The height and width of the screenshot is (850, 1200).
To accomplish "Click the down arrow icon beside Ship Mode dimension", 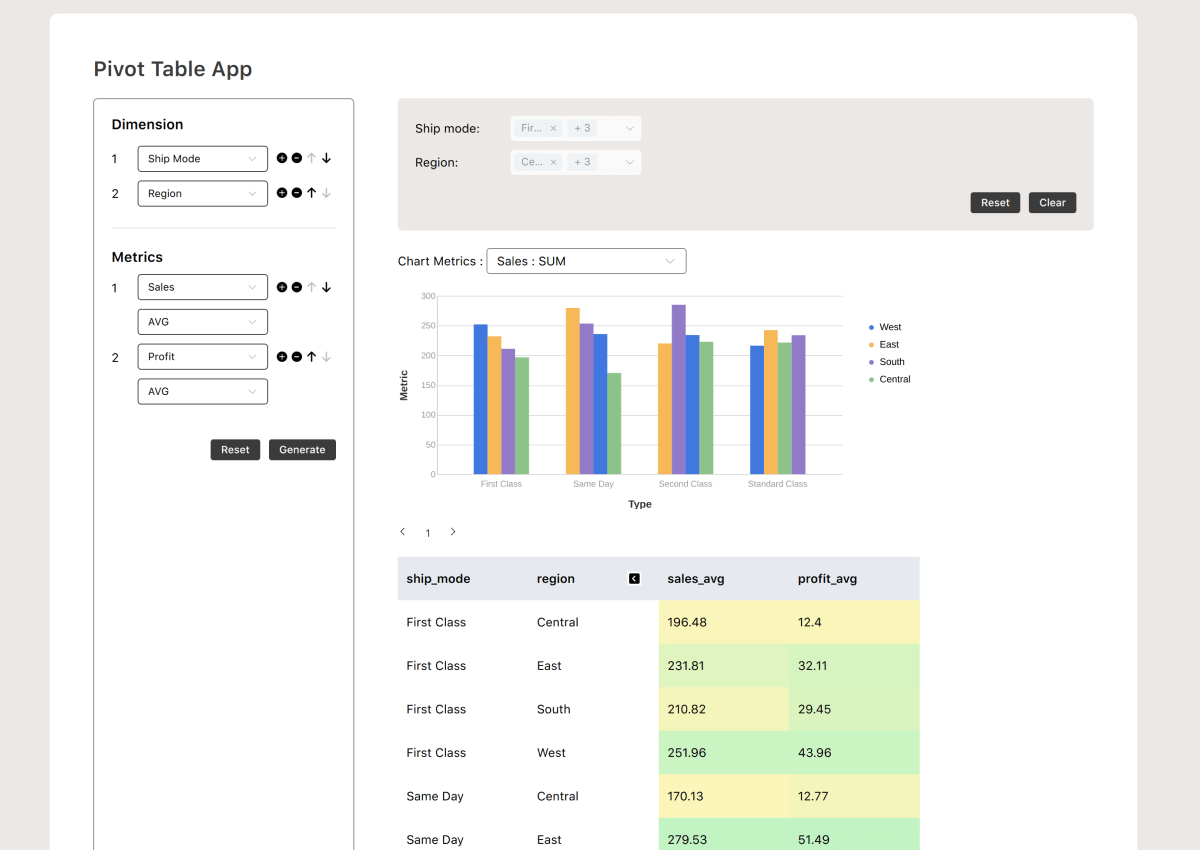I will tap(326, 157).
